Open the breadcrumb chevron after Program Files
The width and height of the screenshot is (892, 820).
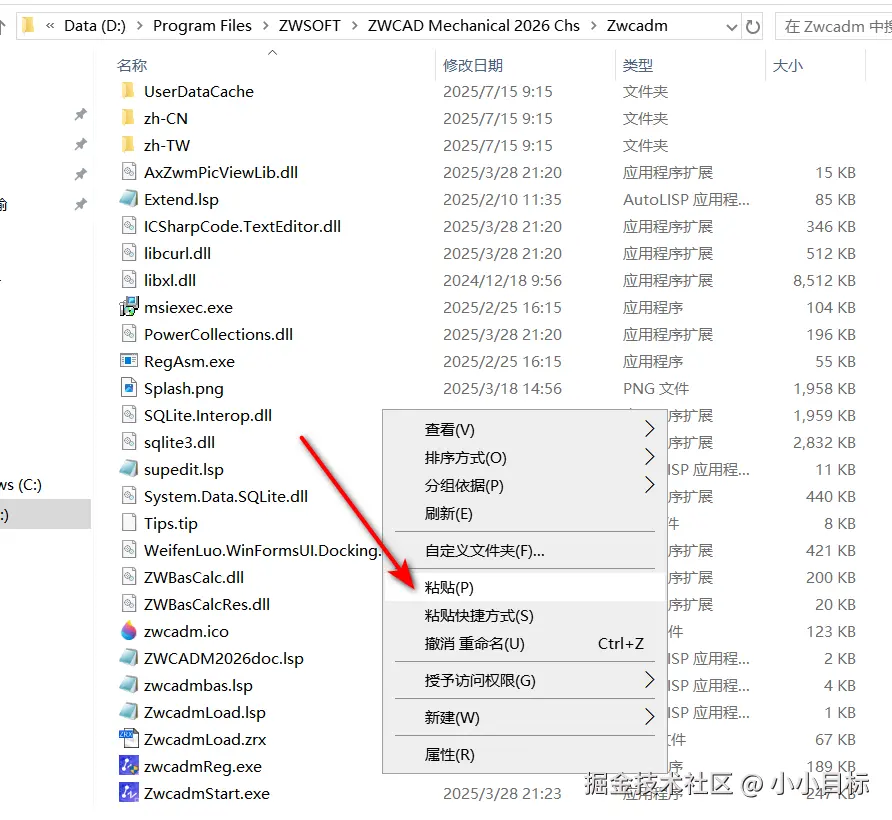[265, 26]
